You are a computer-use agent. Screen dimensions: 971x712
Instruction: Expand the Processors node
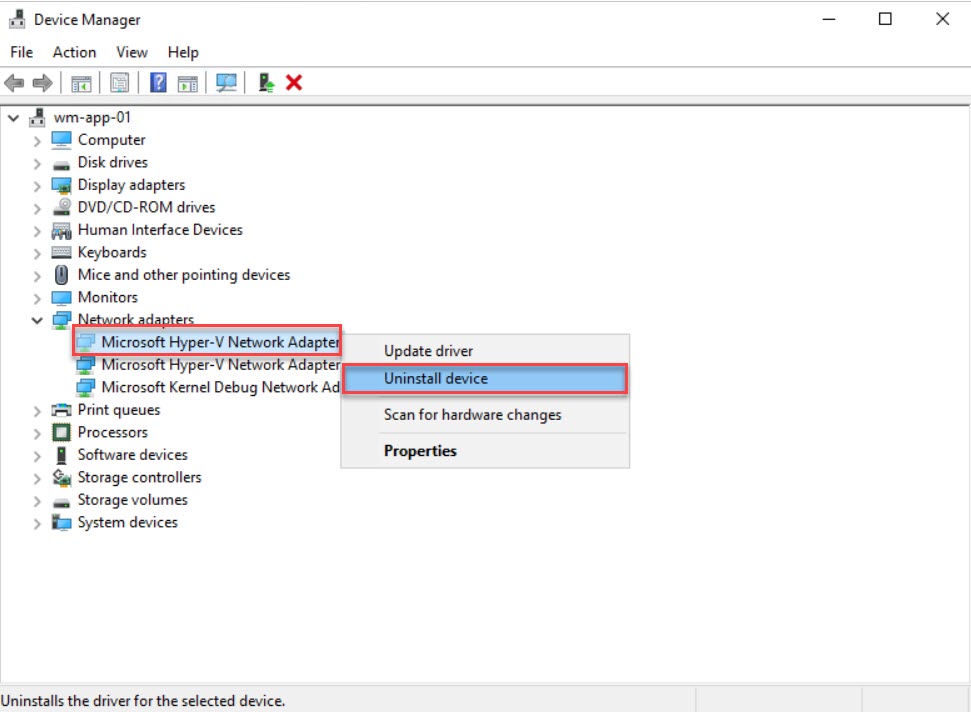[37, 433]
